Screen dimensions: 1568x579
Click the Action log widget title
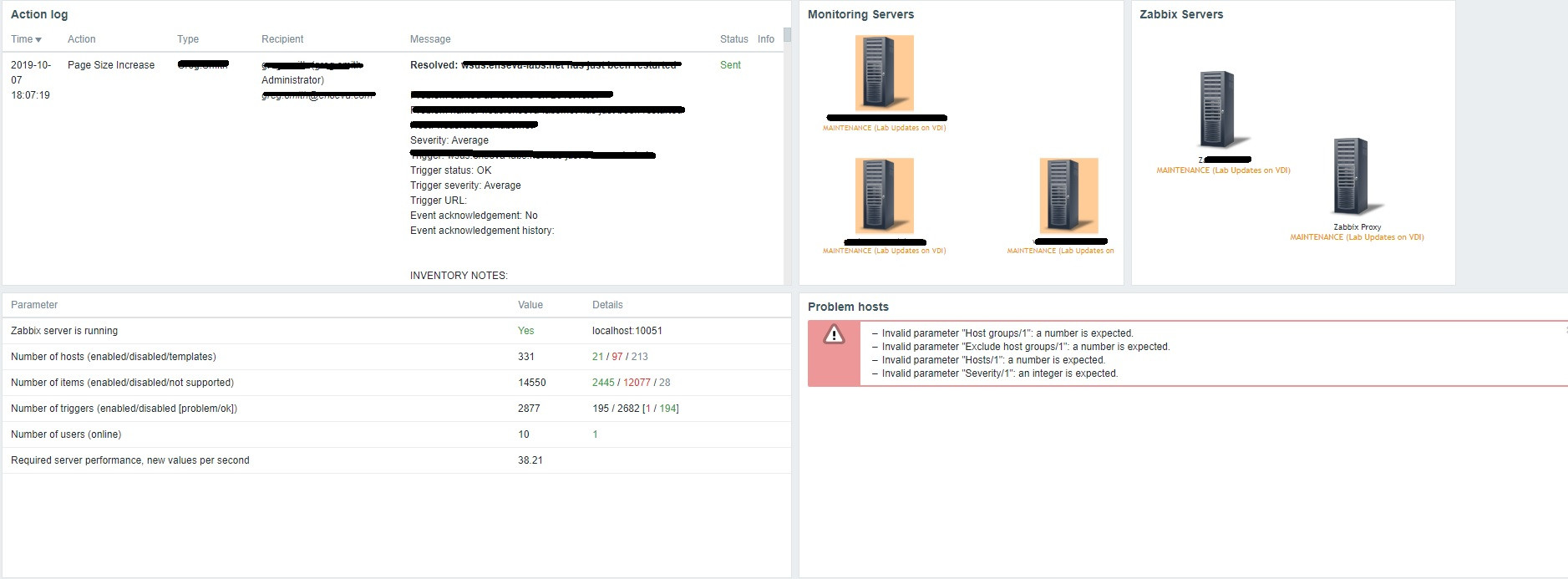pos(39,14)
